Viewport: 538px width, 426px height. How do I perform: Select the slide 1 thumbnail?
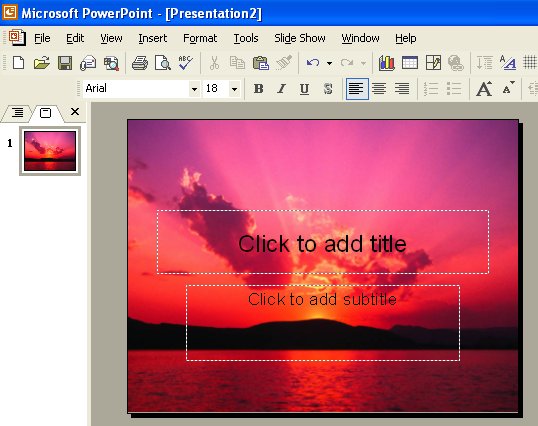(x=50, y=151)
